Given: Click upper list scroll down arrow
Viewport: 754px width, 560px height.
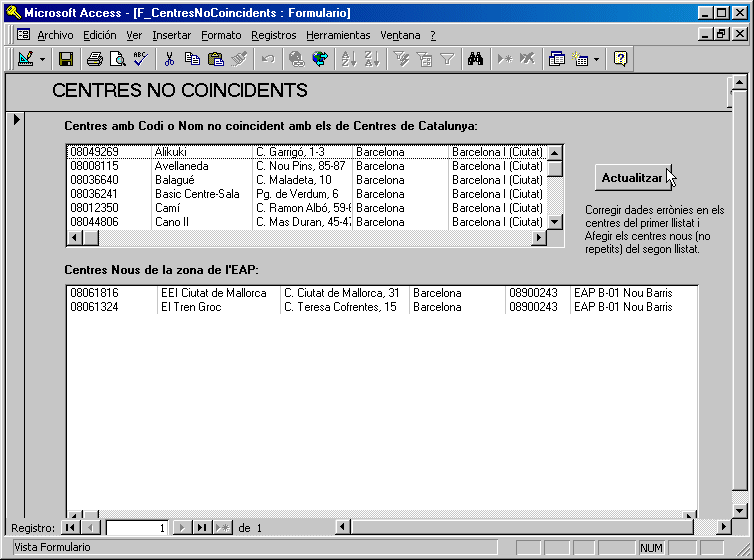Looking at the screenshot, I should click(x=554, y=222).
